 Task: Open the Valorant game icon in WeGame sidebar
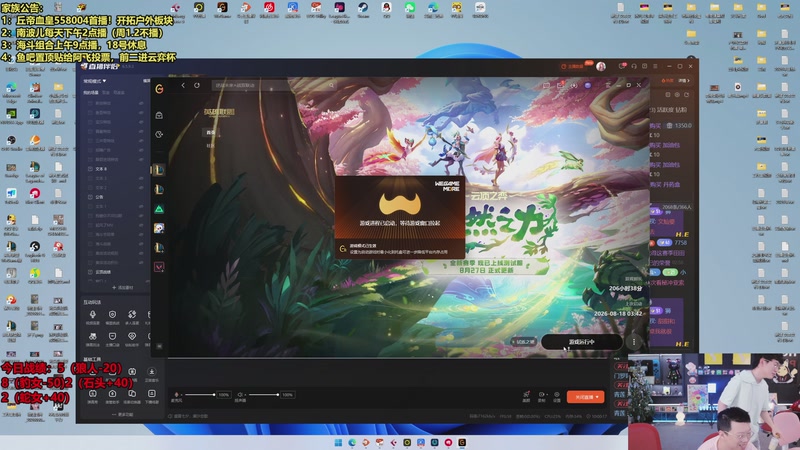click(159, 266)
